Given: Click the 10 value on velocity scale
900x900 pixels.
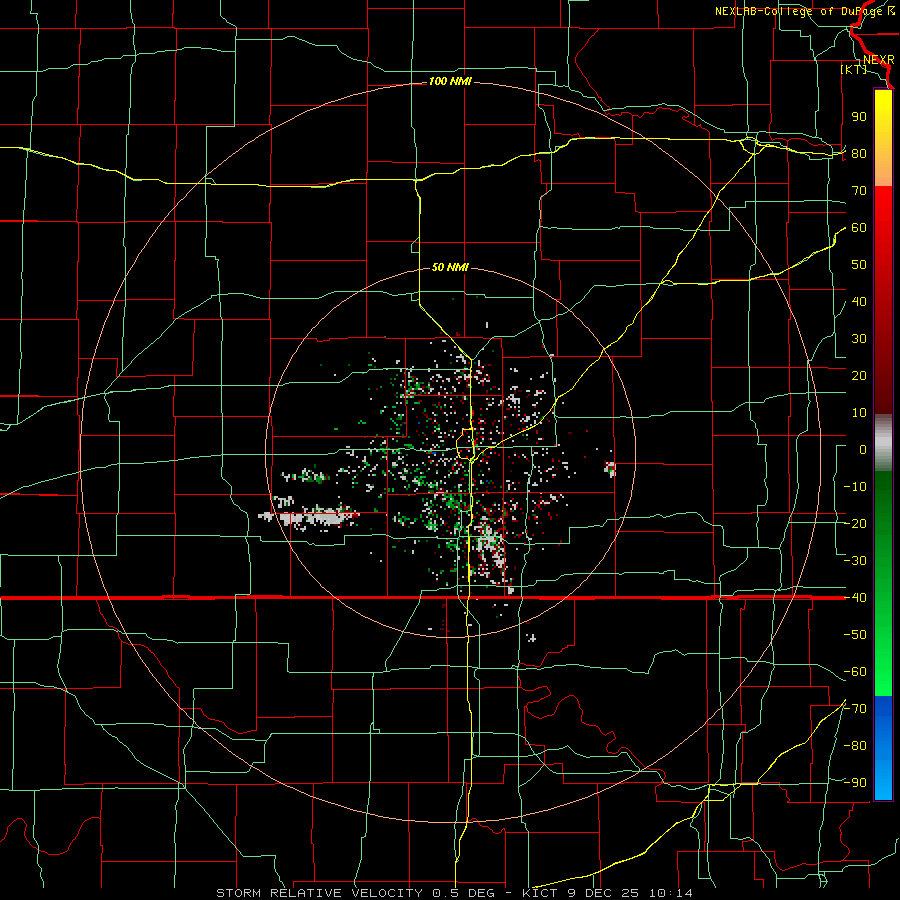Looking at the screenshot, I should click(x=859, y=413).
